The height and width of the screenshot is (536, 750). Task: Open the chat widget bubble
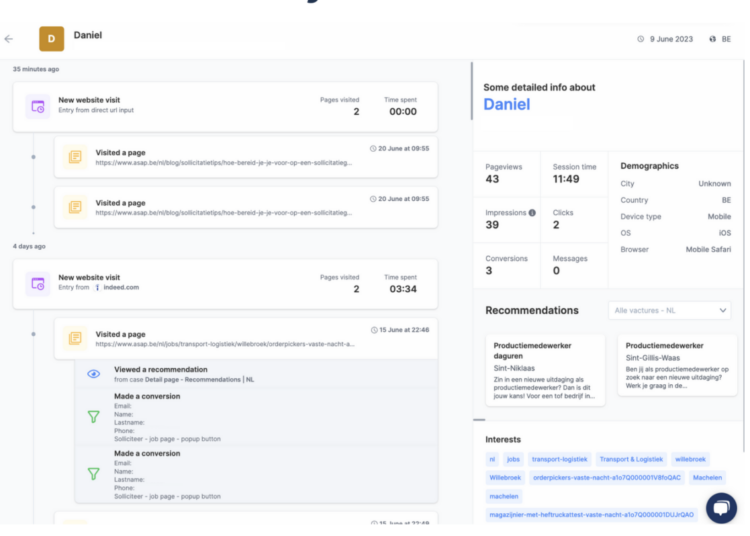pos(721,508)
